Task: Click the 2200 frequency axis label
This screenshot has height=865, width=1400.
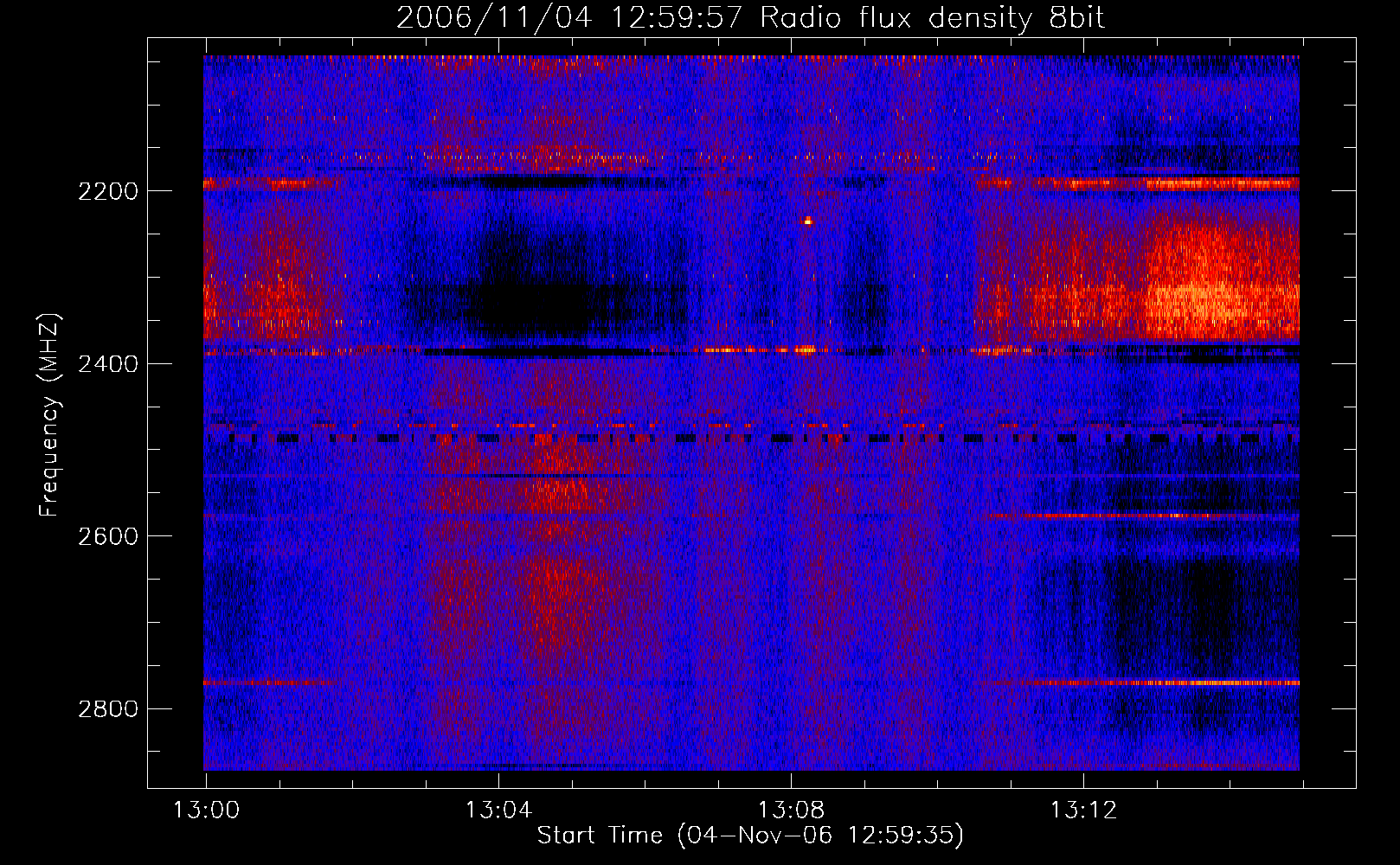Action: click(x=107, y=191)
